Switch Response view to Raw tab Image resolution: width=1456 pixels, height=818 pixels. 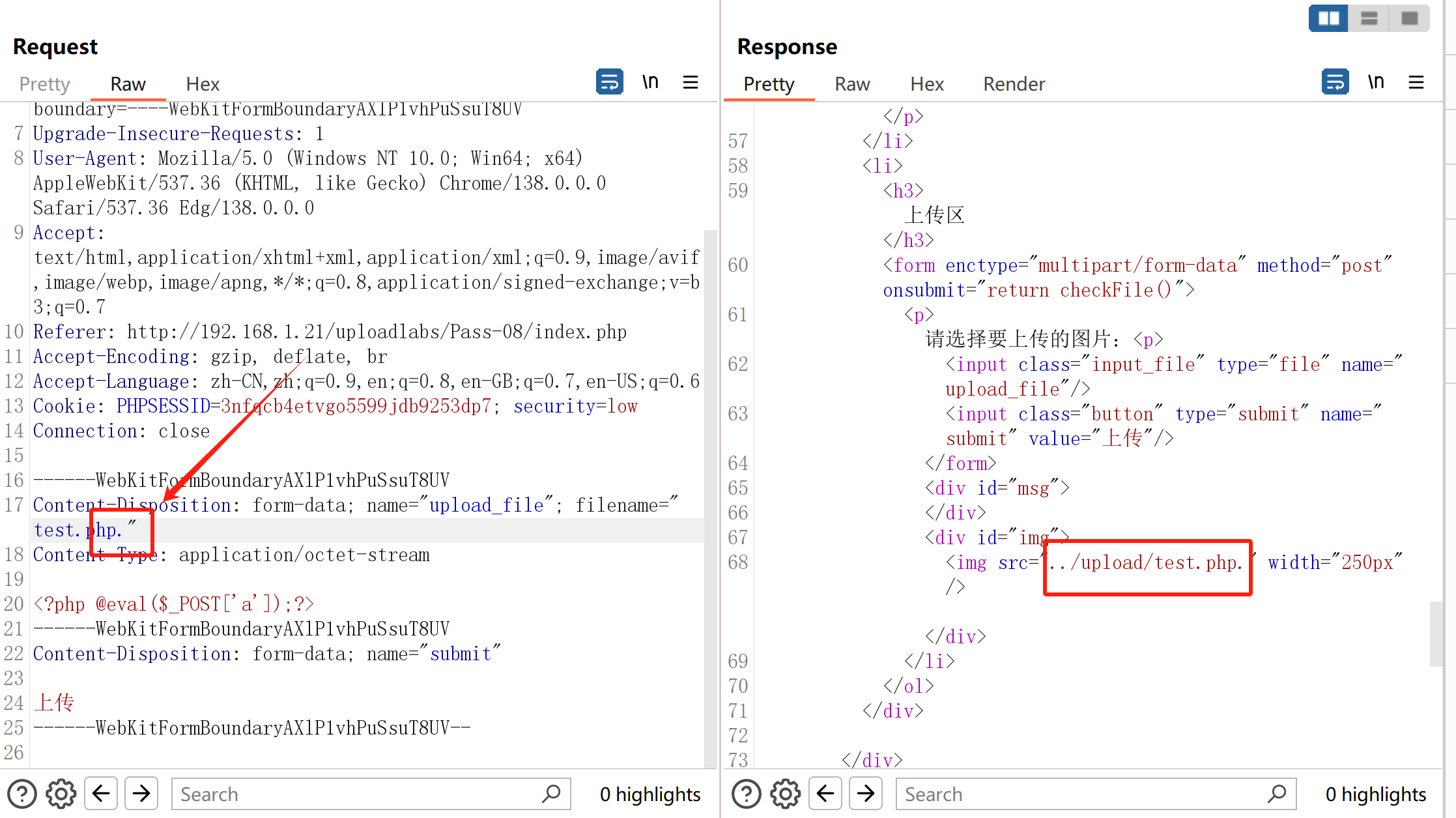click(x=852, y=84)
